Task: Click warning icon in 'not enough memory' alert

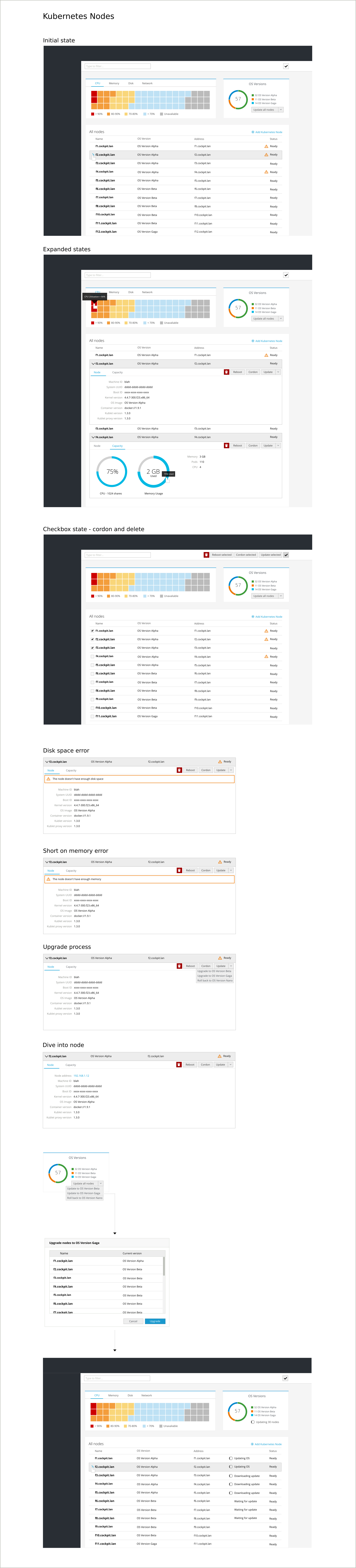Action: (x=49, y=879)
